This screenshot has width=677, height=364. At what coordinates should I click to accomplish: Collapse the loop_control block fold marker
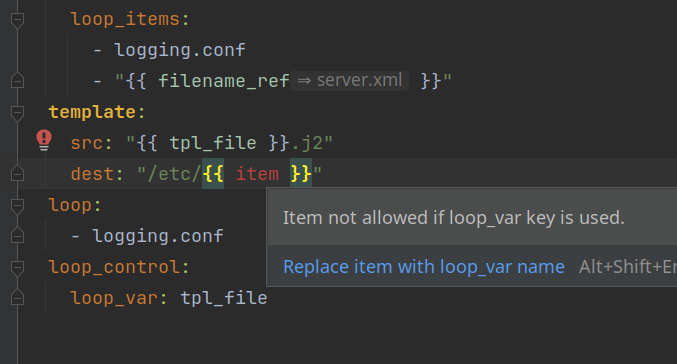[x=17, y=268]
